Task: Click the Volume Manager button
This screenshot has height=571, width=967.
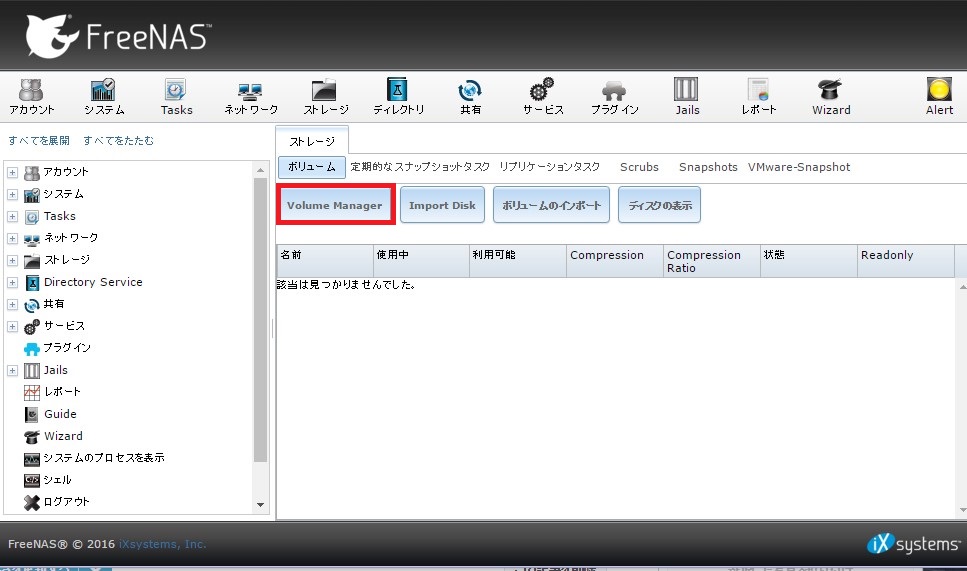Action: (335, 205)
